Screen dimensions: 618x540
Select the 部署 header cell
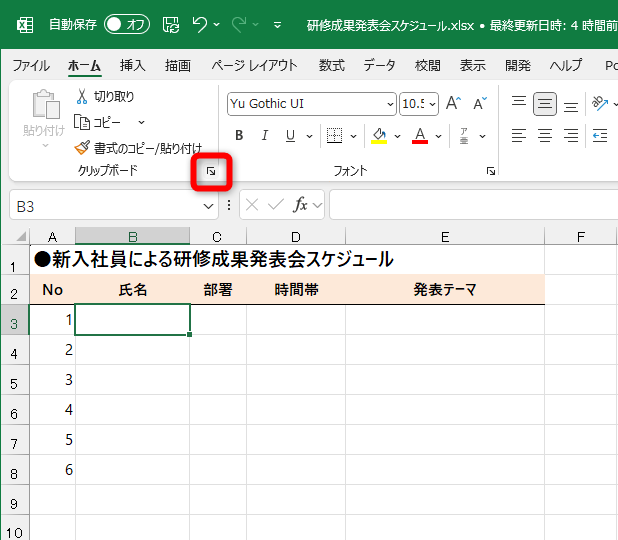(x=218, y=290)
